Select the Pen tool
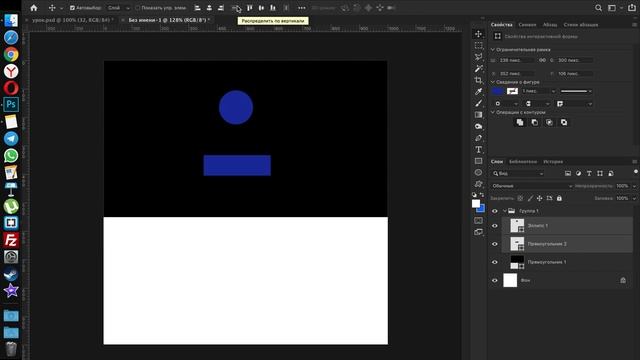 (x=478, y=138)
